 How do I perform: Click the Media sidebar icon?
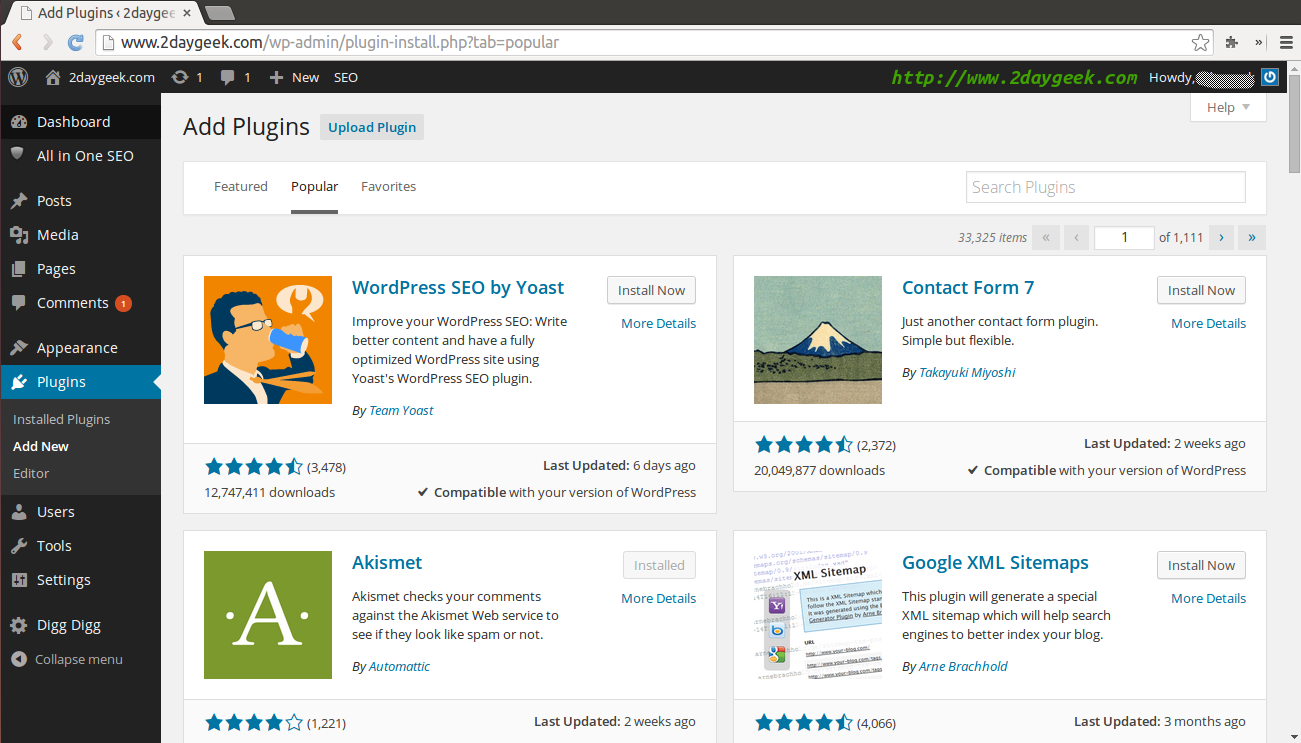(19, 235)
